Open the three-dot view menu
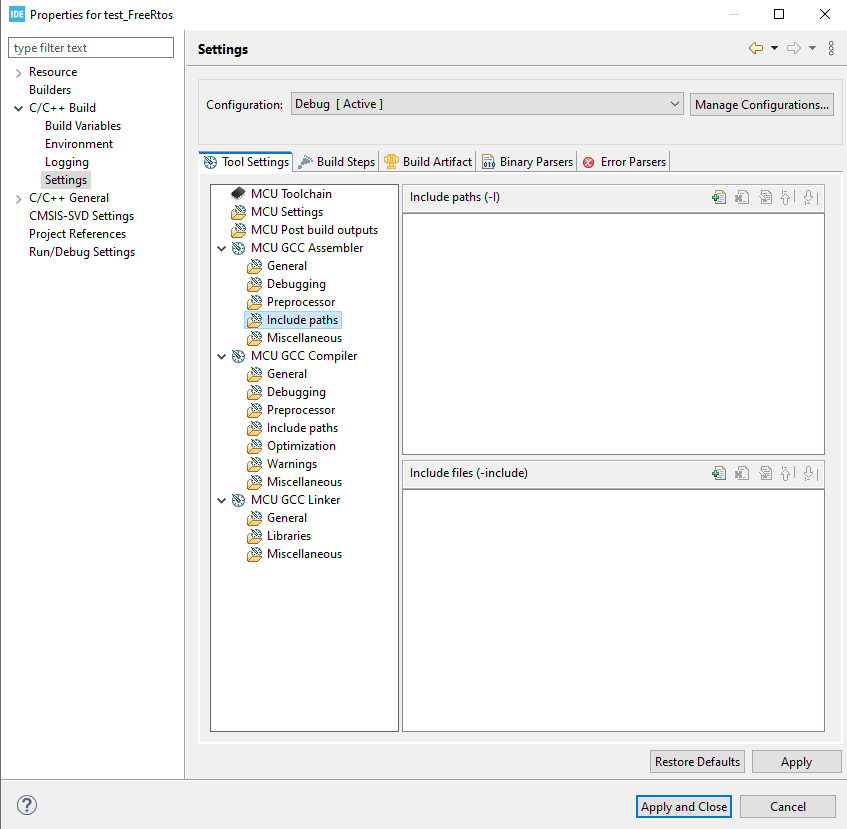The width and height of the screenshot is (847, 829). (x=831, y=48)
